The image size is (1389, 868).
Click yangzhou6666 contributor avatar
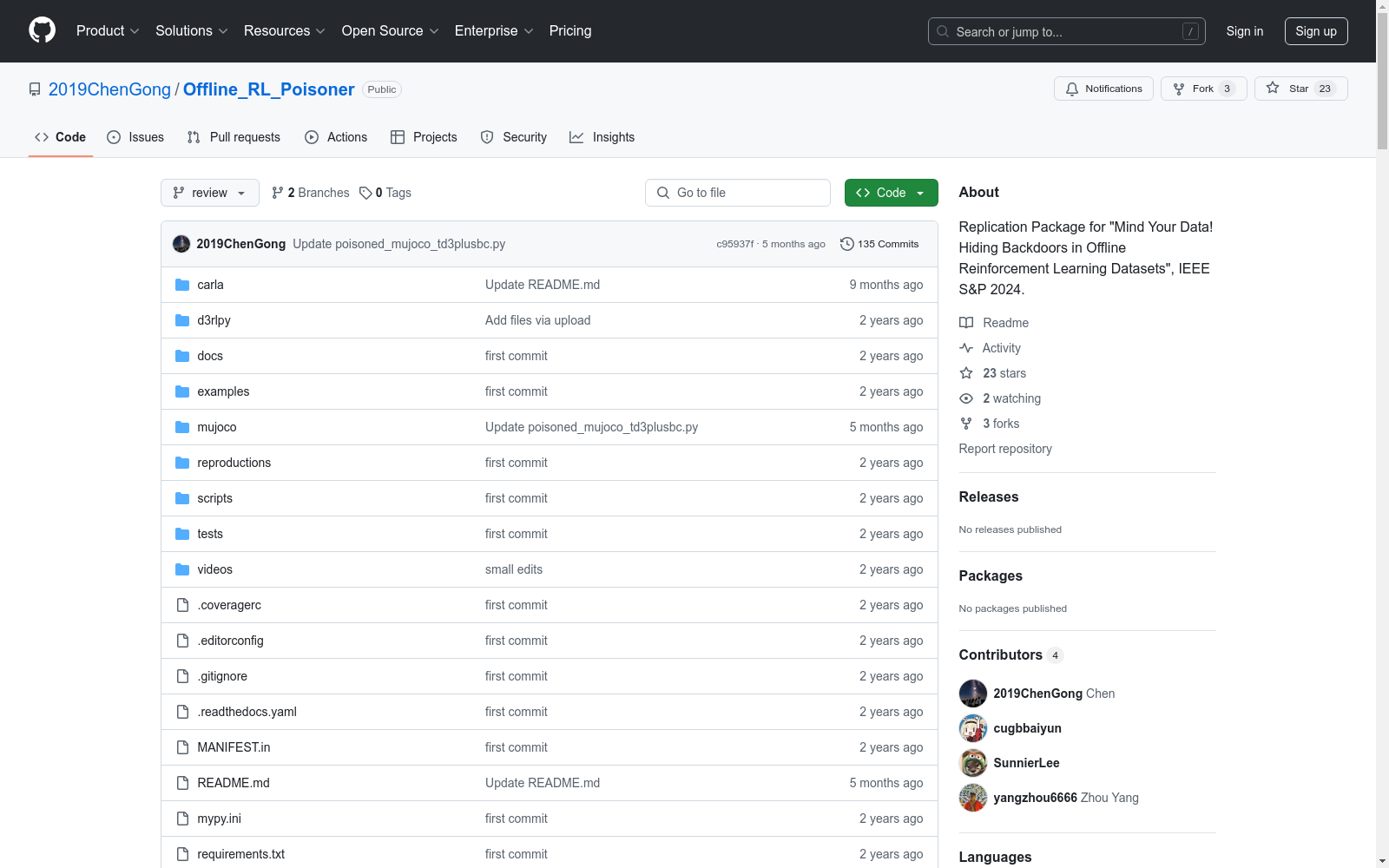tap(973, 798)
